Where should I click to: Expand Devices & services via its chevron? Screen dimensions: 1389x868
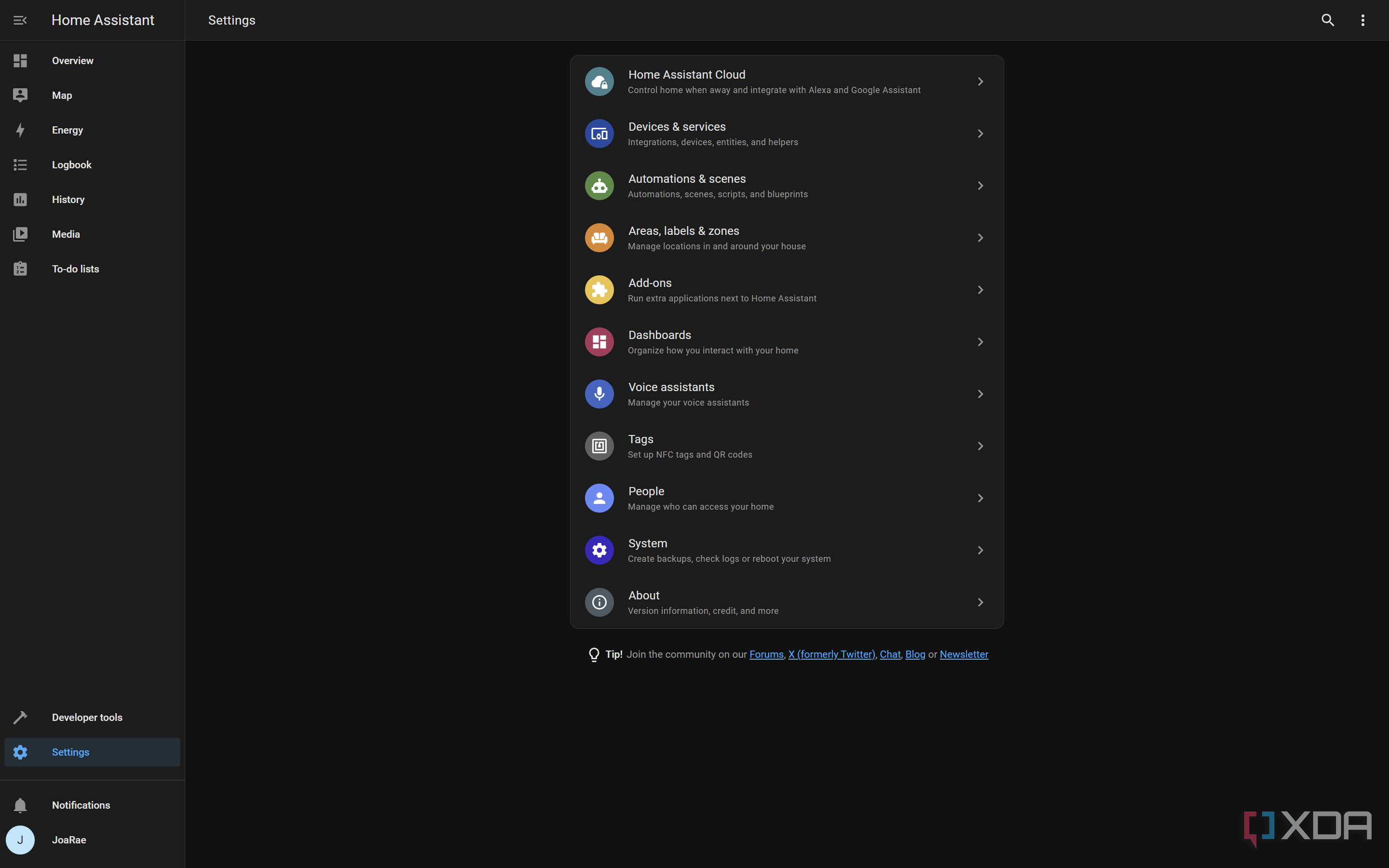pyautogui.click(x=980, y=134)
